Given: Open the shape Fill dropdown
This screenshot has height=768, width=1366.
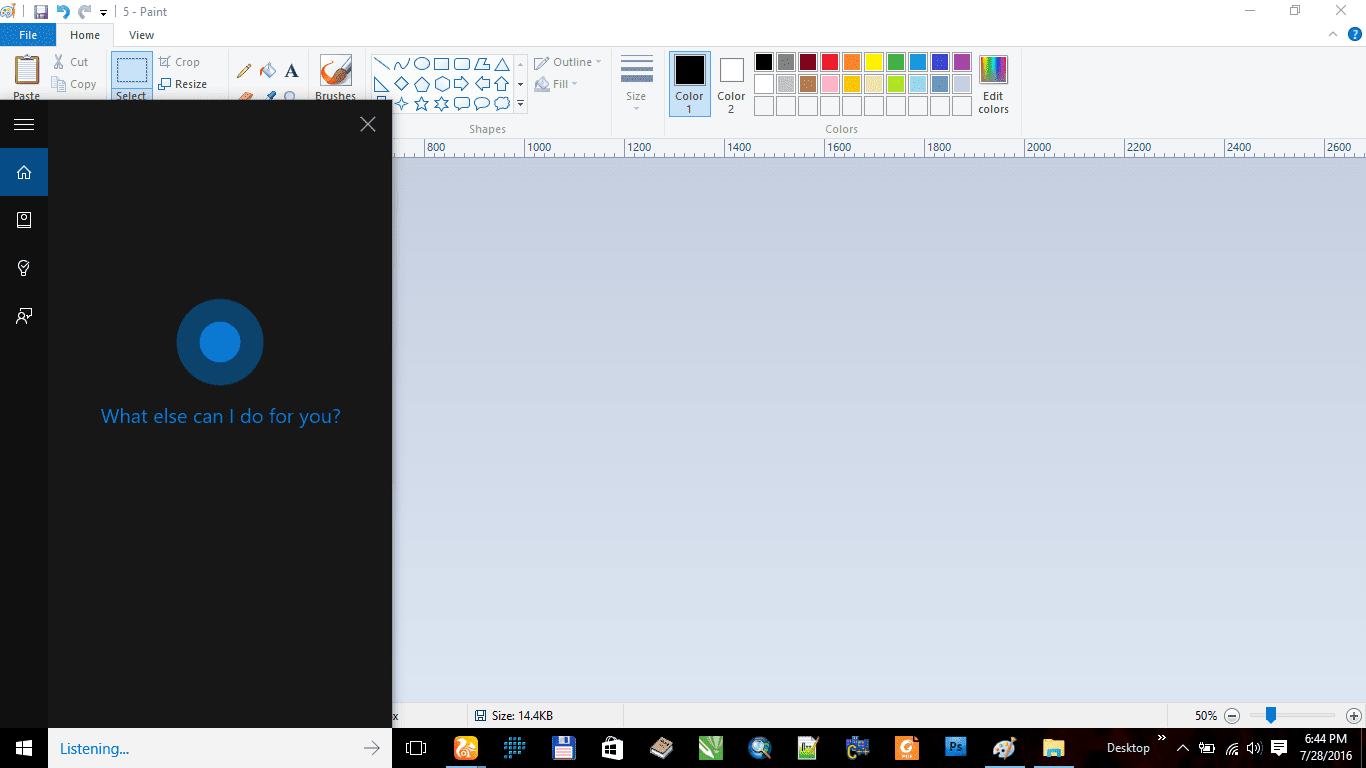Looking at the screenshot, I should tap(556, 84).
